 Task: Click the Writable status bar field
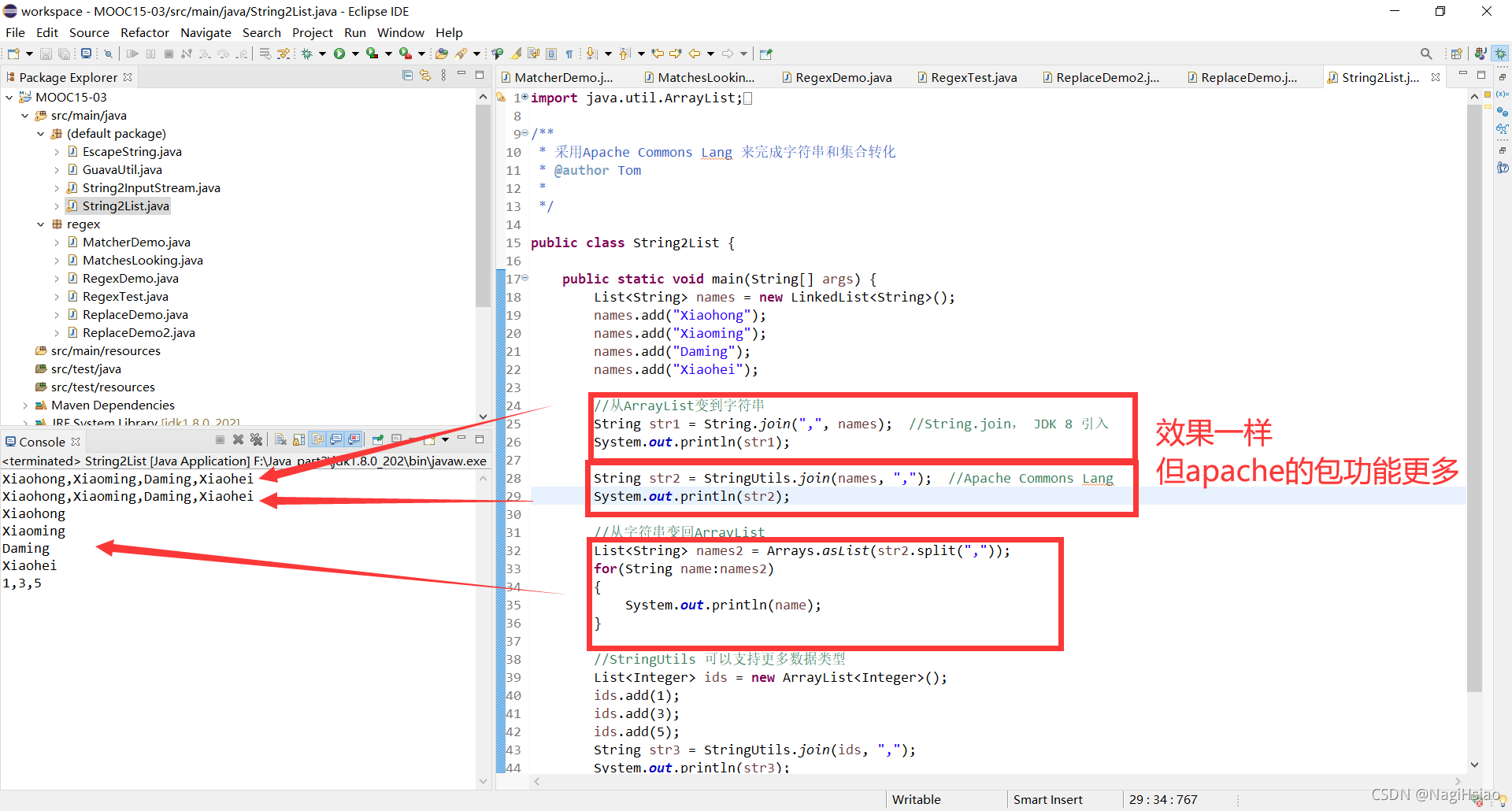point(916,799)
